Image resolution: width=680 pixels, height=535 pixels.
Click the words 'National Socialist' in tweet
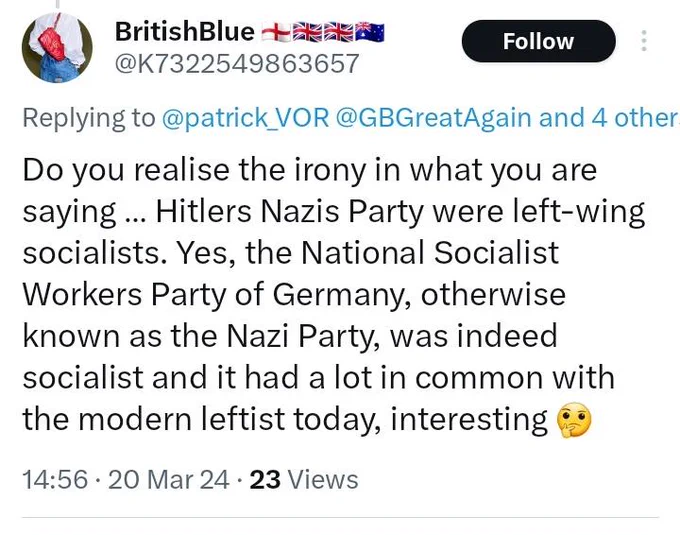pos(430,252)
